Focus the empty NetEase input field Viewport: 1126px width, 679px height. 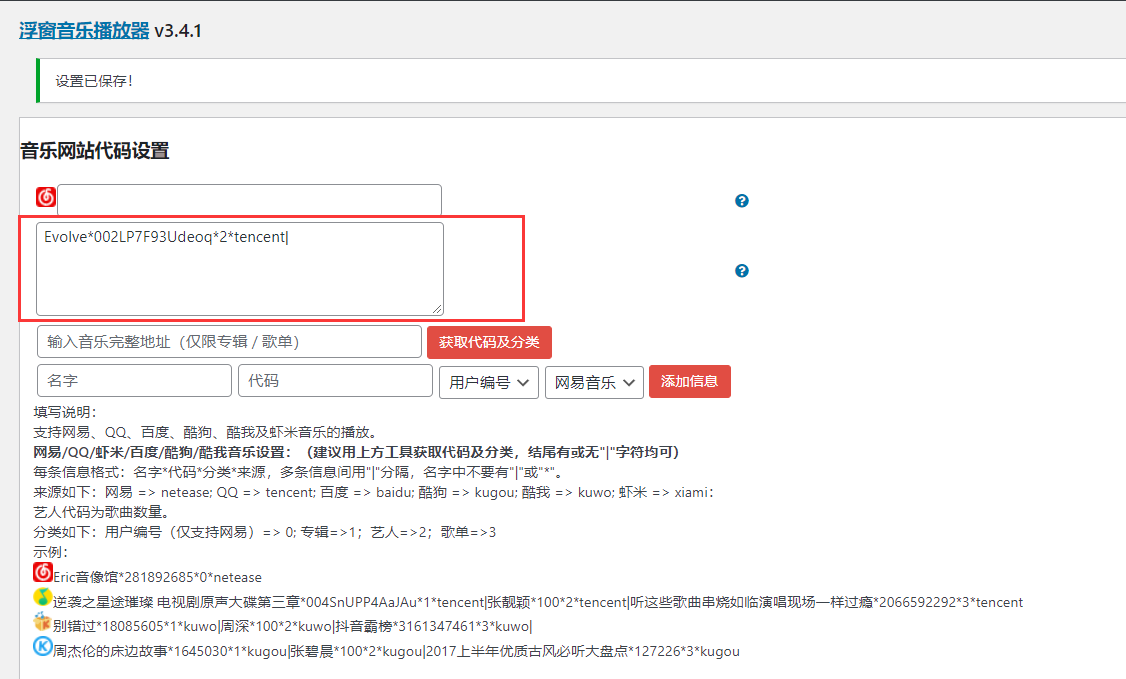[x=249, y=200]
